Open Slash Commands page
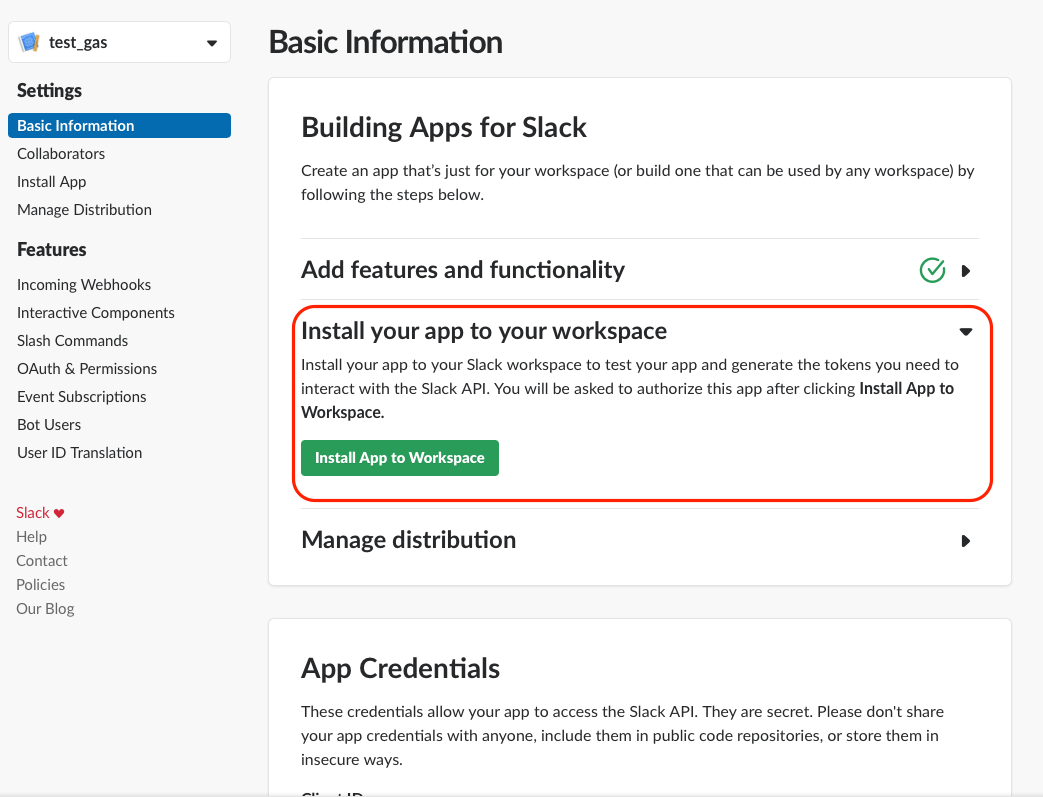Viewport: 1043px width, 797px height. pyautogui.click(x=72, y=341)
